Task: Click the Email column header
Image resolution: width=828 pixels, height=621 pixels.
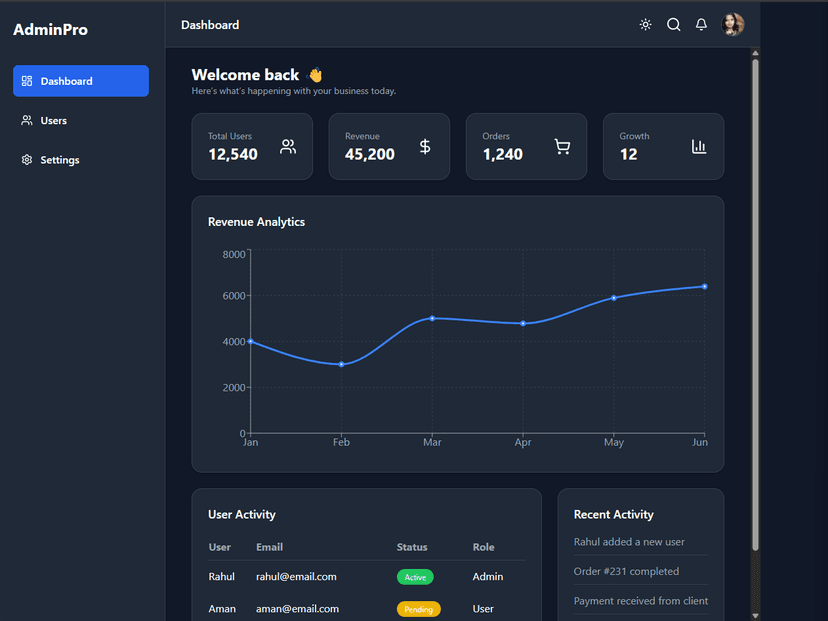Action: click(x=269, y=547)
